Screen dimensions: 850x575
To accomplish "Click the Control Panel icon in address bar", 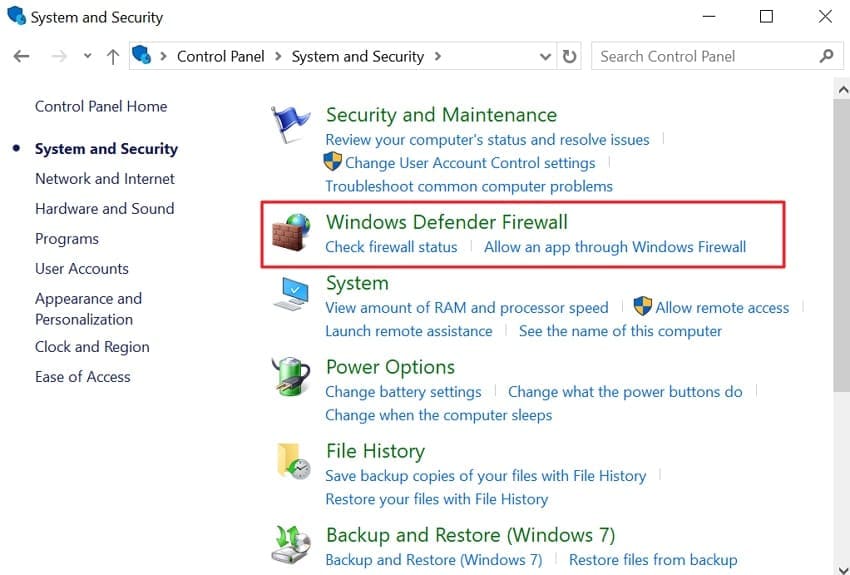I will pos(142,55).
